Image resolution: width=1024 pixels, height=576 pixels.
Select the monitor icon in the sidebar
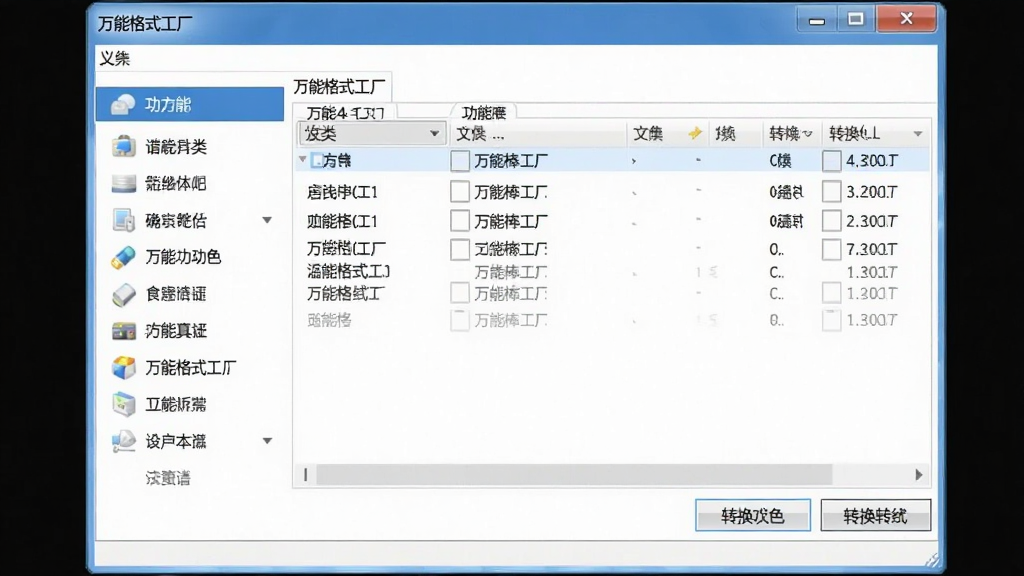click(x=123, y=146)
